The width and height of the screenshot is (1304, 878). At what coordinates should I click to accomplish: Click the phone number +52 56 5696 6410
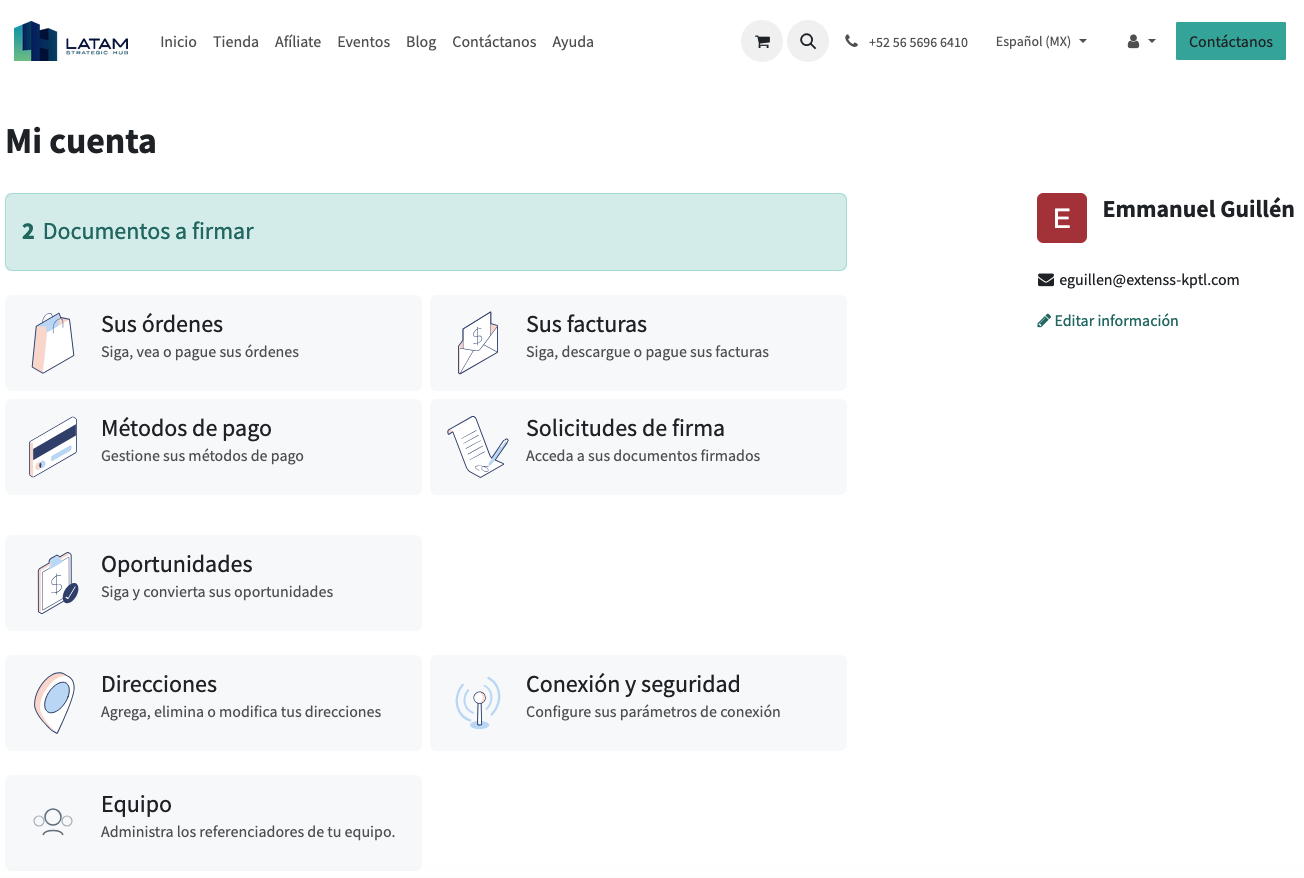click(917, 43)
